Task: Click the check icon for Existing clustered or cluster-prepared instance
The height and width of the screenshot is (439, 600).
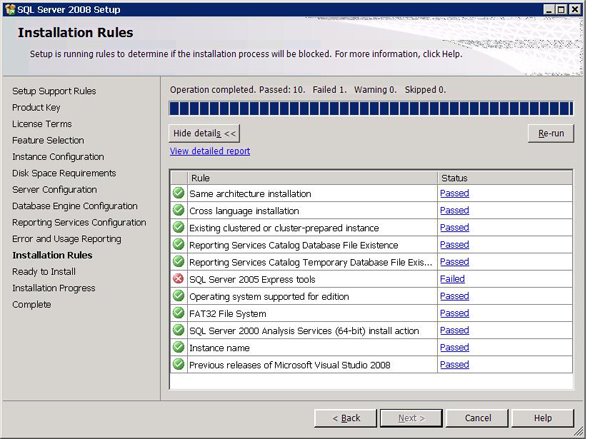Action: 178,227
